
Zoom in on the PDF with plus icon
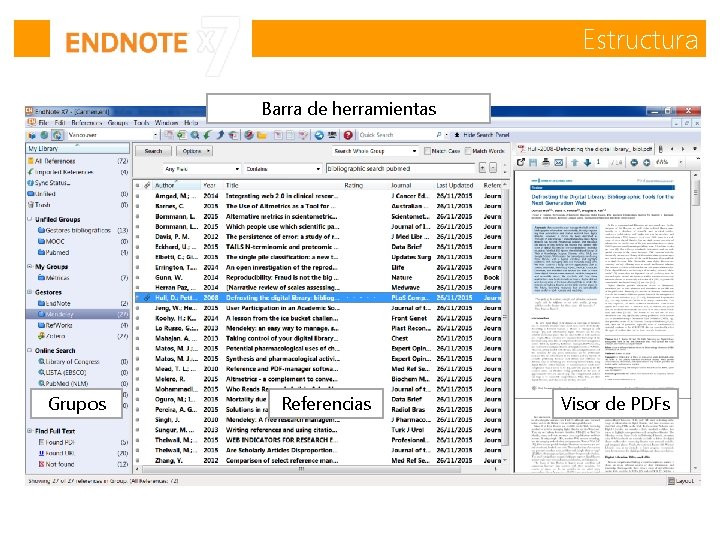pos(647,162)
